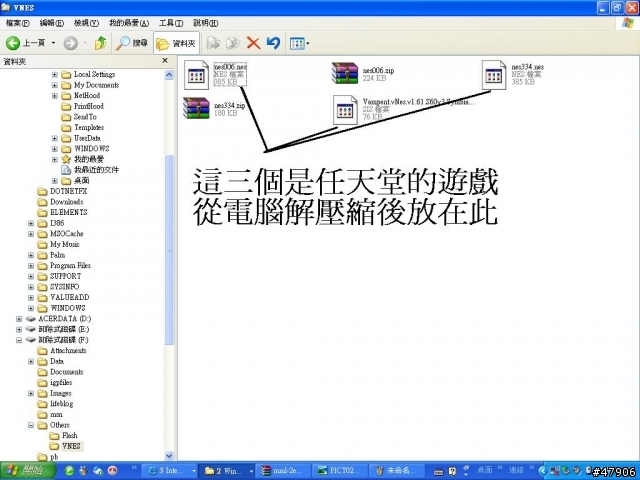The image size is (640, 480).
Task: Expand the My Documents tree node
Action: [x=55, y=85]
